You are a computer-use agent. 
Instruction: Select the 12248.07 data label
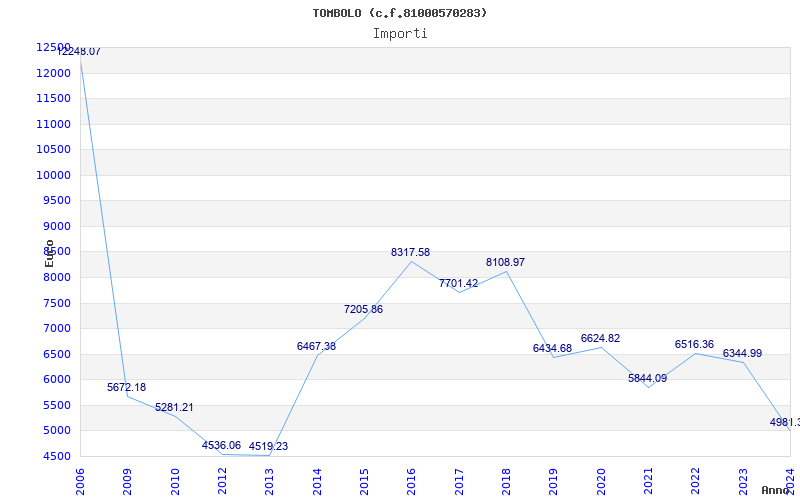[79, 52]
